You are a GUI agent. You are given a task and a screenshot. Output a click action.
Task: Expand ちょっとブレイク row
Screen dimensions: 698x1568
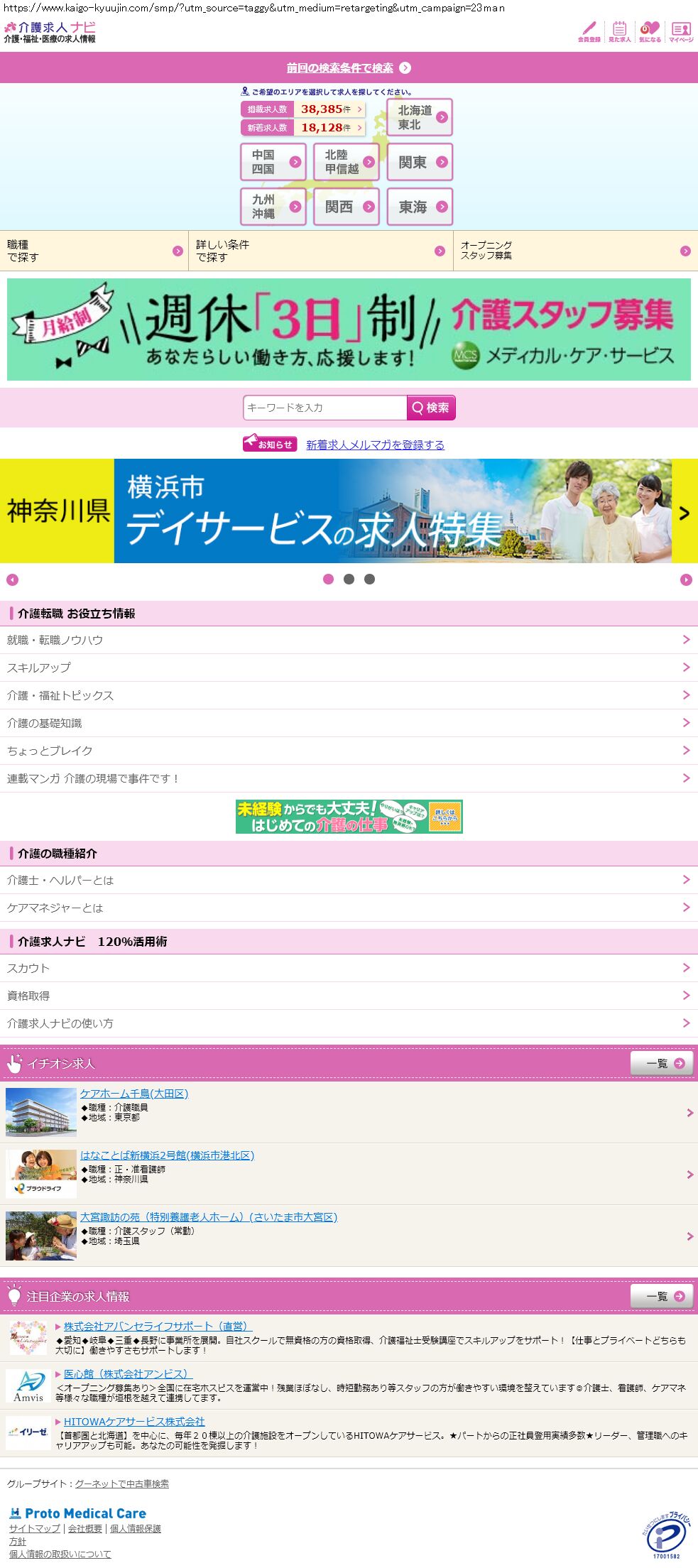(x=349, y=751)
